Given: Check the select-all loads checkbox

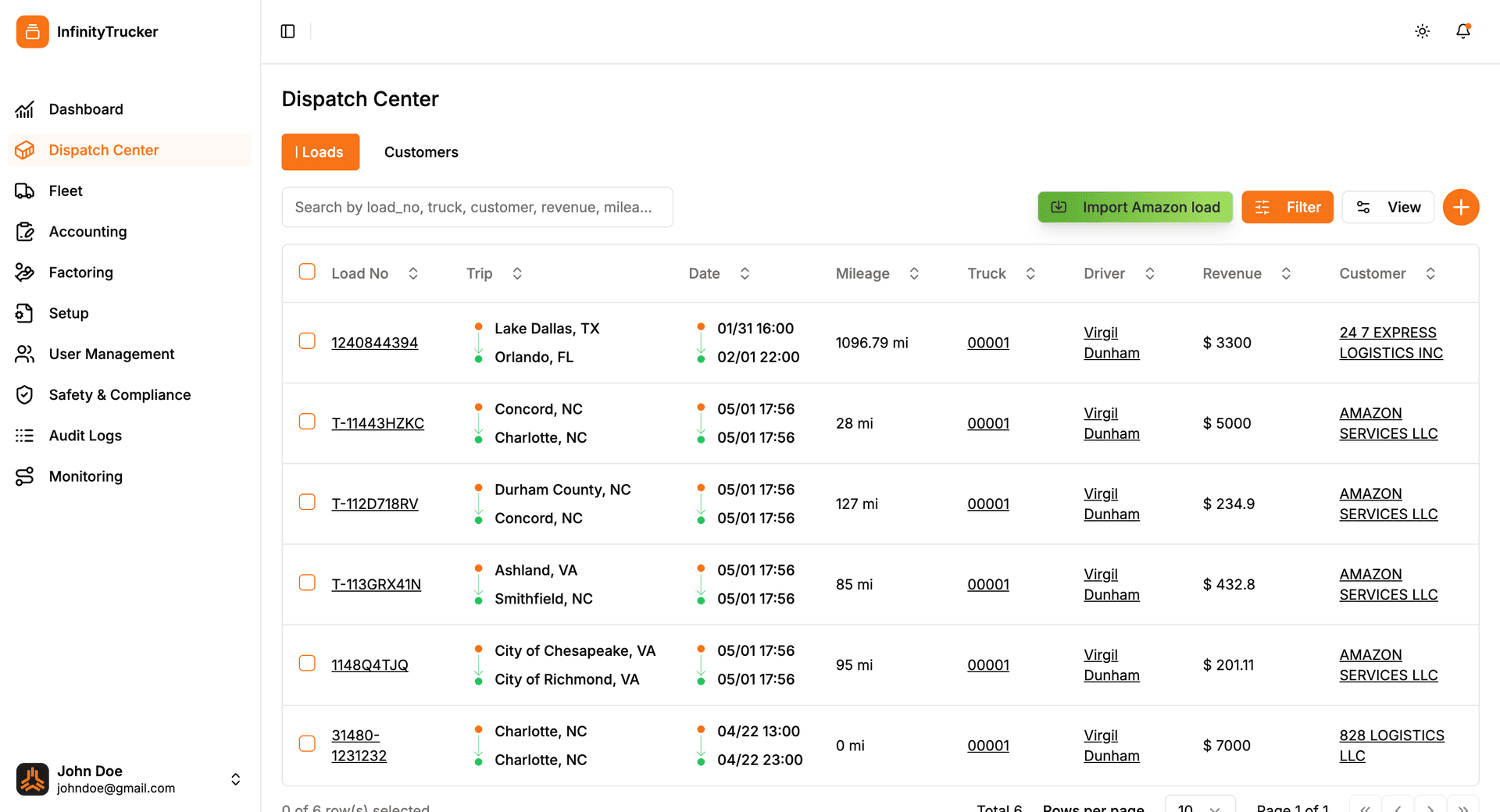Looking at the screenshot, I should 306,271.
